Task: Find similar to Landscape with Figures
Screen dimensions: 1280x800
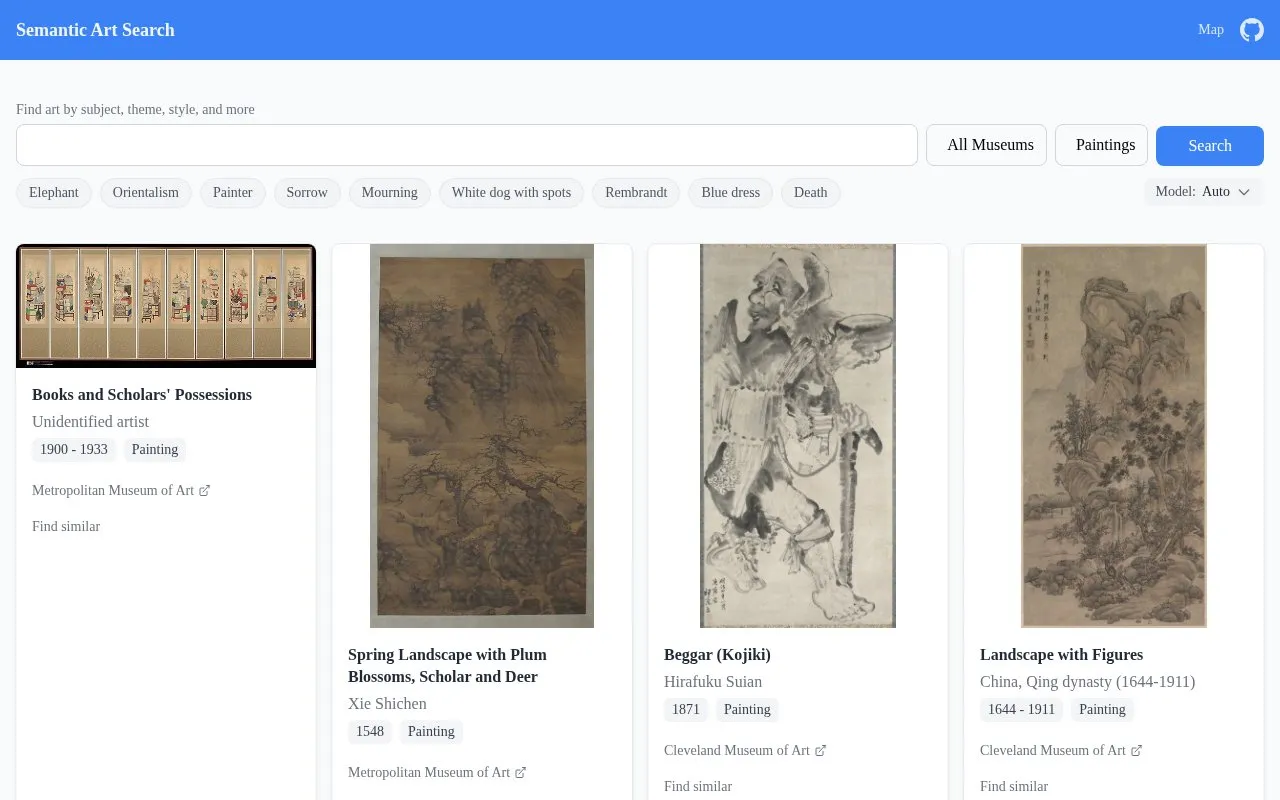Action: (x=1014, y=787)
